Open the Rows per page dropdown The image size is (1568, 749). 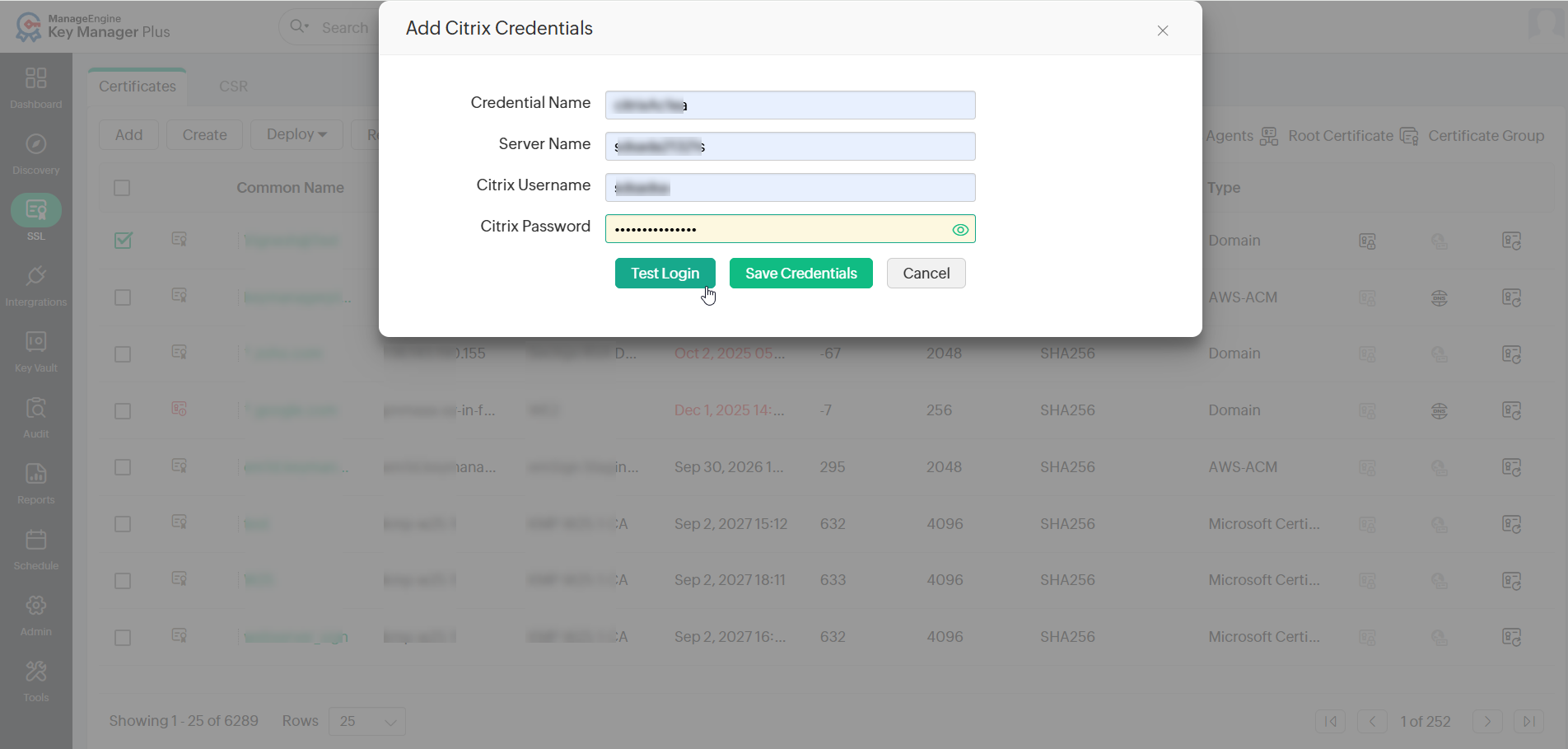click(367, 722)
